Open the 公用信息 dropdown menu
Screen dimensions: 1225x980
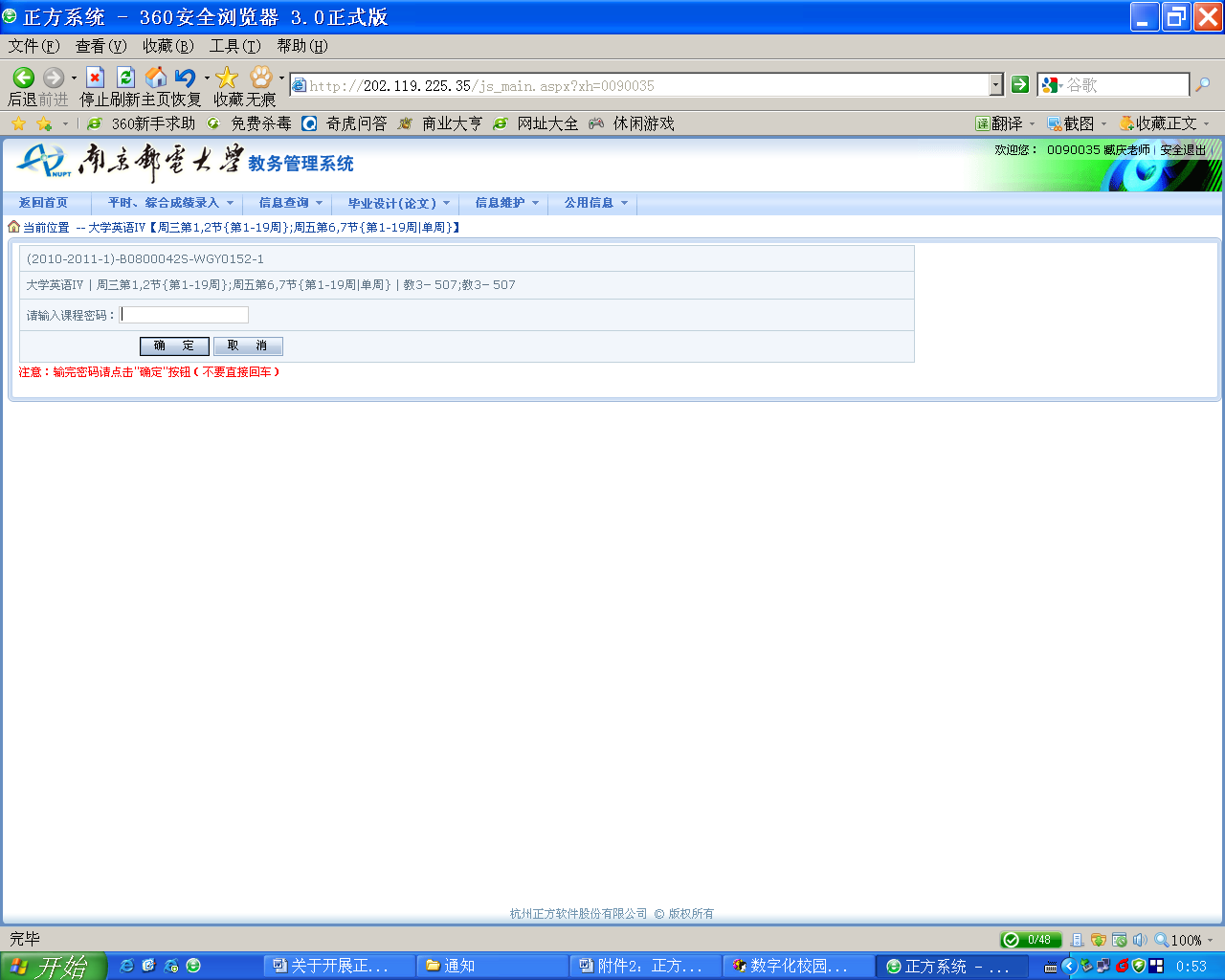coord(595,203)
